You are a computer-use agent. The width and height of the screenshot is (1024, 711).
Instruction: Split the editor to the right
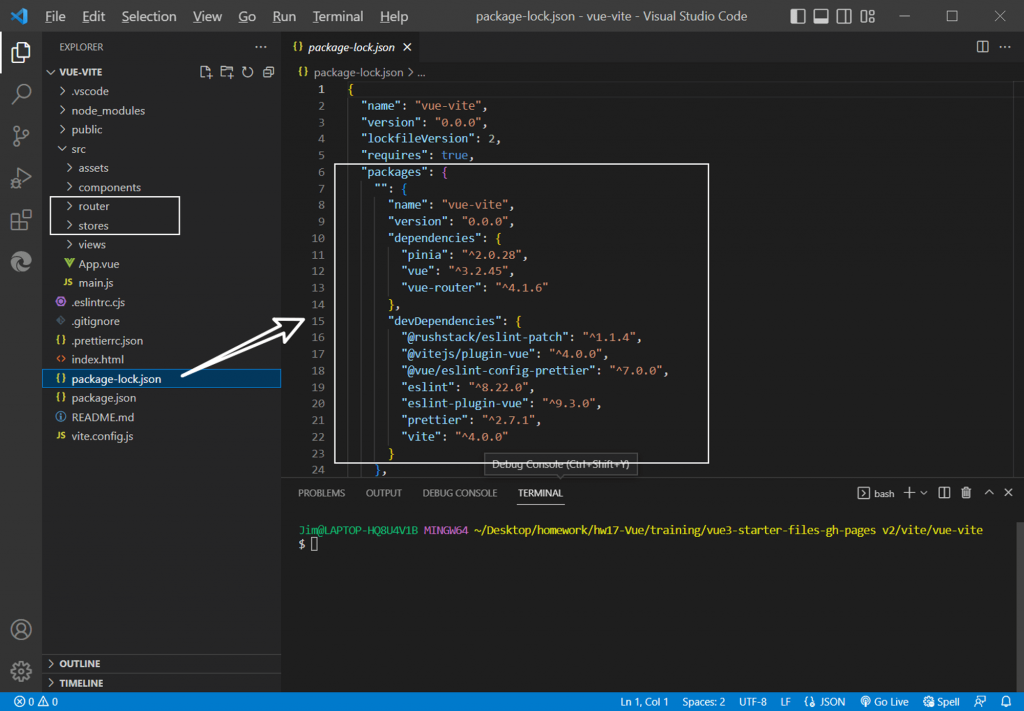pos(982,46)
